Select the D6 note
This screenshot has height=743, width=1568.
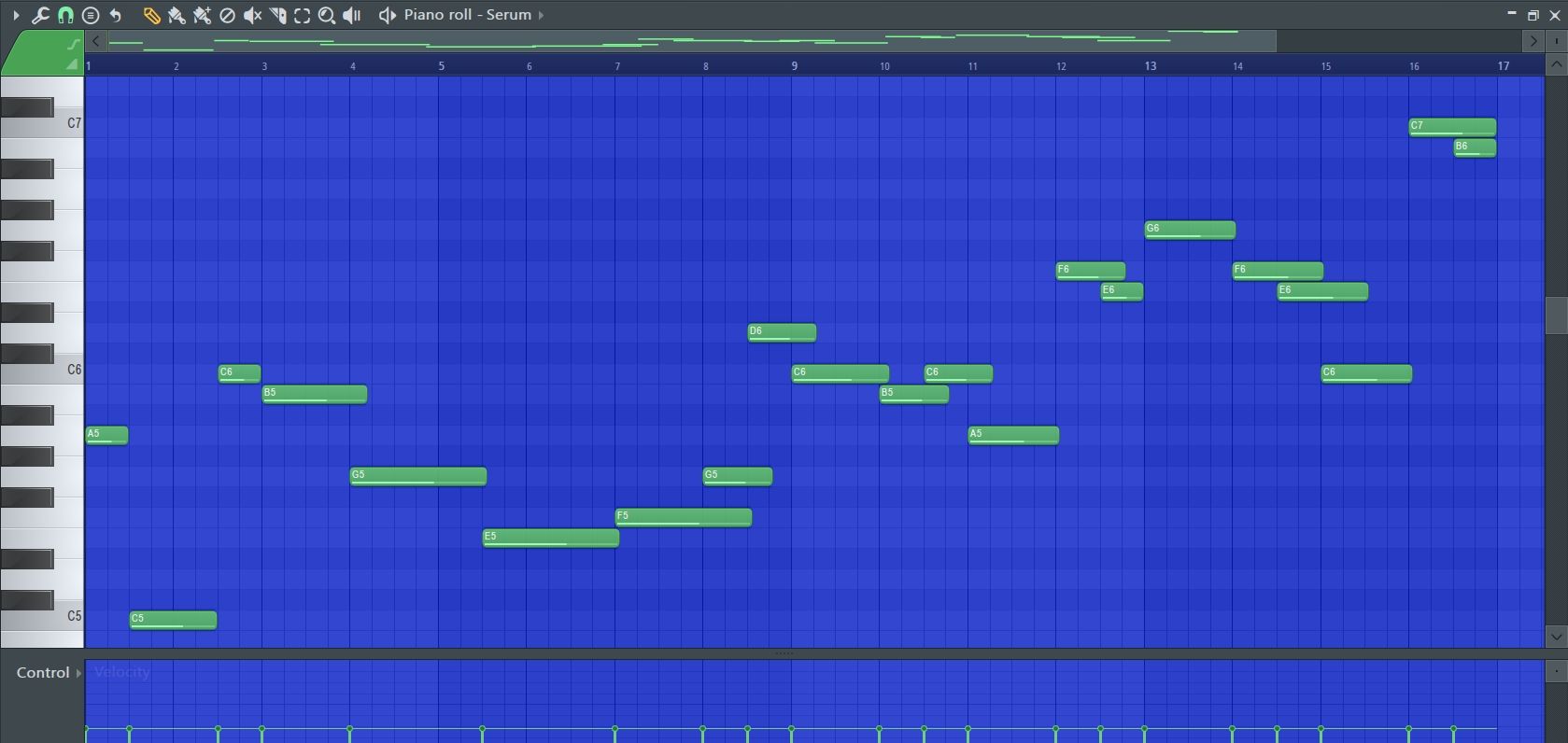tap(782, 332)
